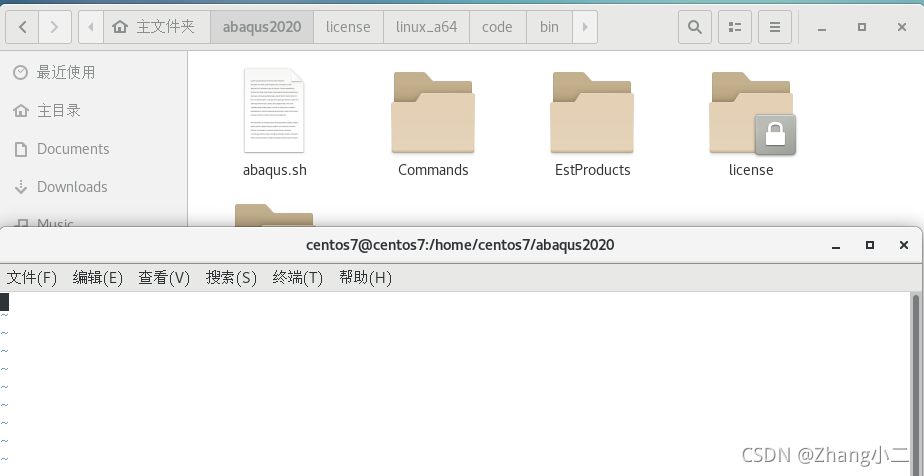Open the locked license folder

pos(751,115)
